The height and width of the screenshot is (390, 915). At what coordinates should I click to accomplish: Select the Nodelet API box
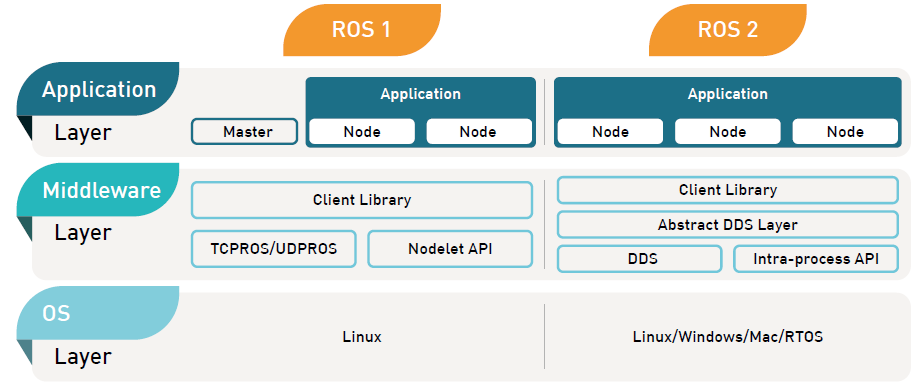(450, 249)
